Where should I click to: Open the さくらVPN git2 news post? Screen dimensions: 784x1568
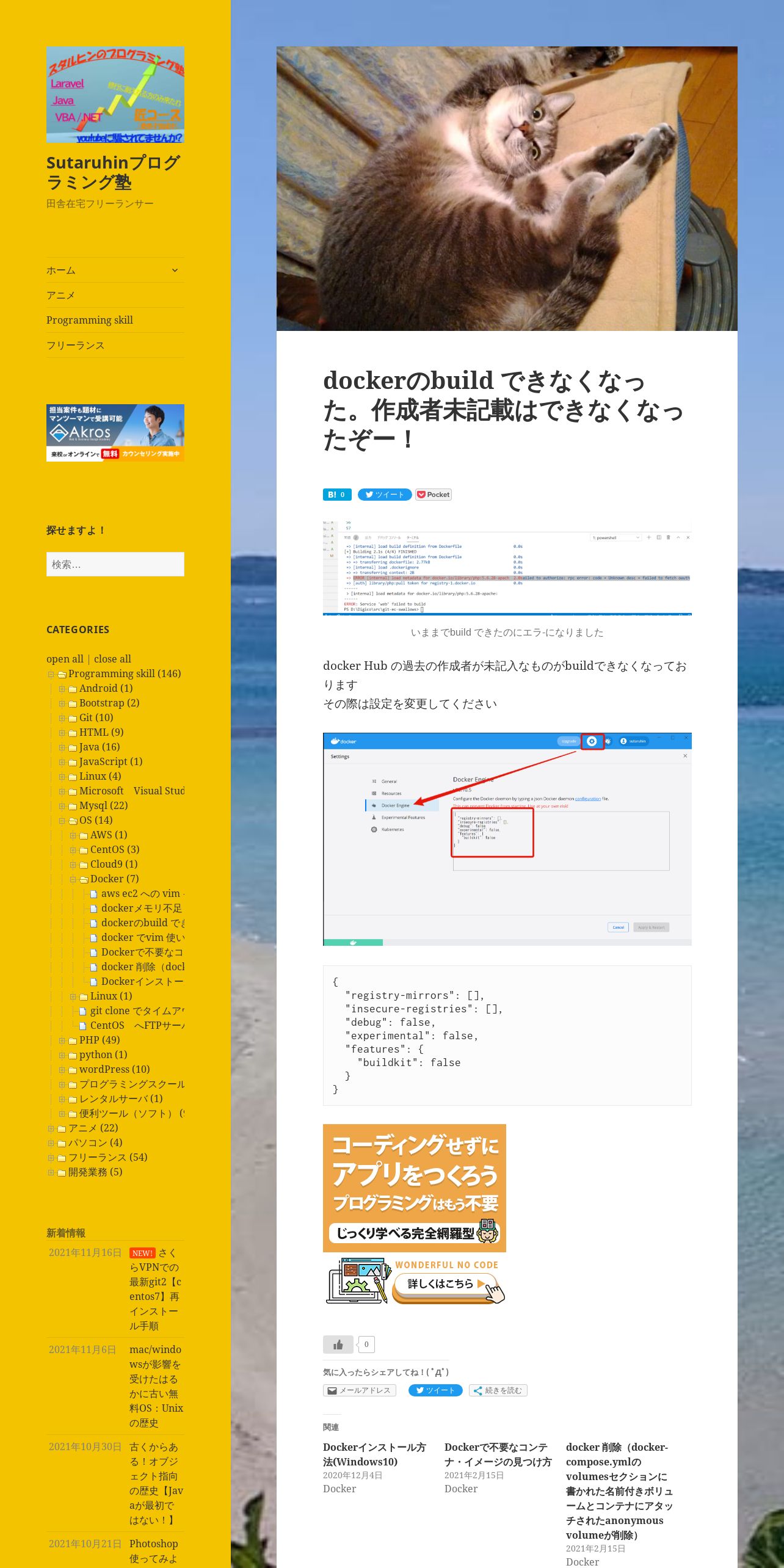156,1289
